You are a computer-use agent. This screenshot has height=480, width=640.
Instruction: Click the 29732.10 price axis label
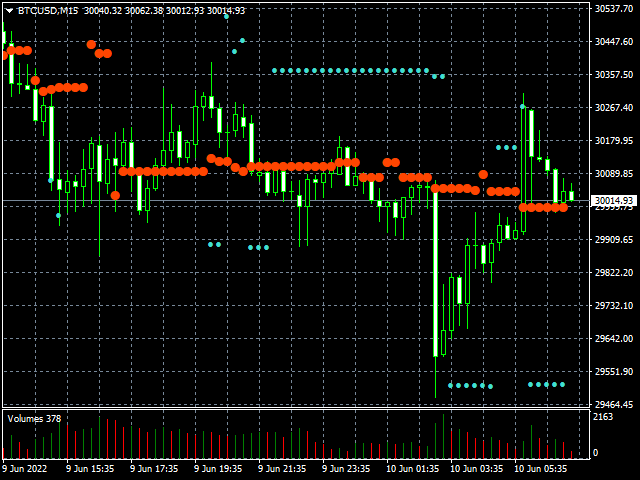pos(614,306)
